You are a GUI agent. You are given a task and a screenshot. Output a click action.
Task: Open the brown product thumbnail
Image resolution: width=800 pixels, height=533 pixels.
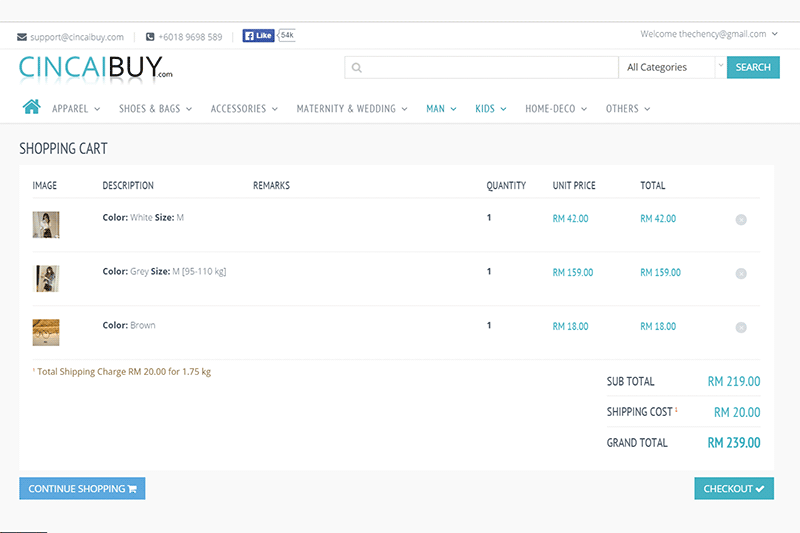coord(46,333)
